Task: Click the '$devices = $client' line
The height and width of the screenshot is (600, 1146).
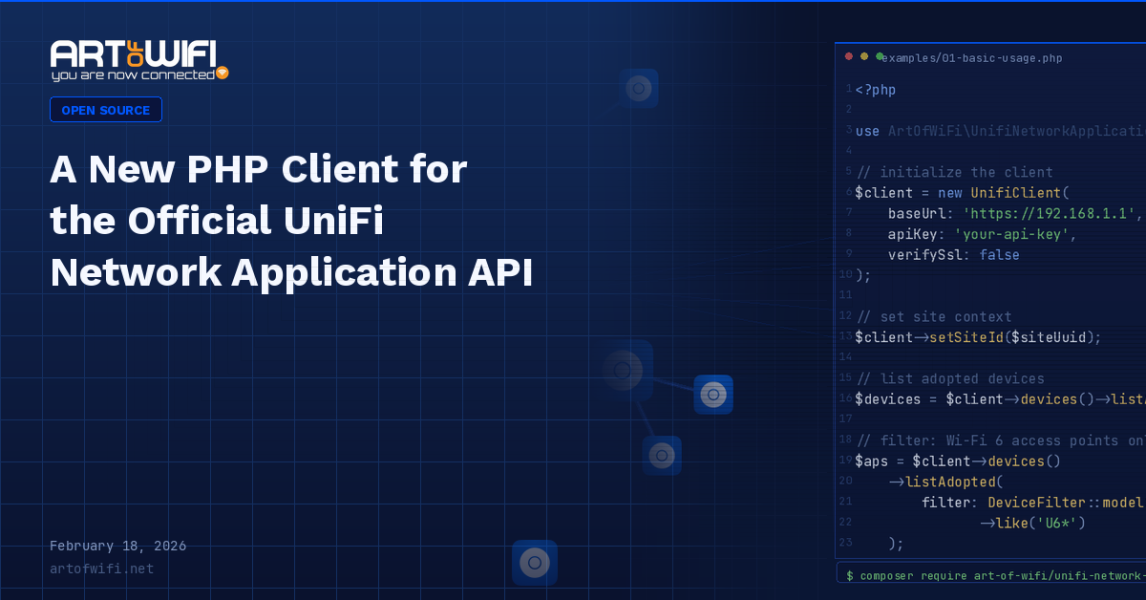Action: coord(1001,399)
